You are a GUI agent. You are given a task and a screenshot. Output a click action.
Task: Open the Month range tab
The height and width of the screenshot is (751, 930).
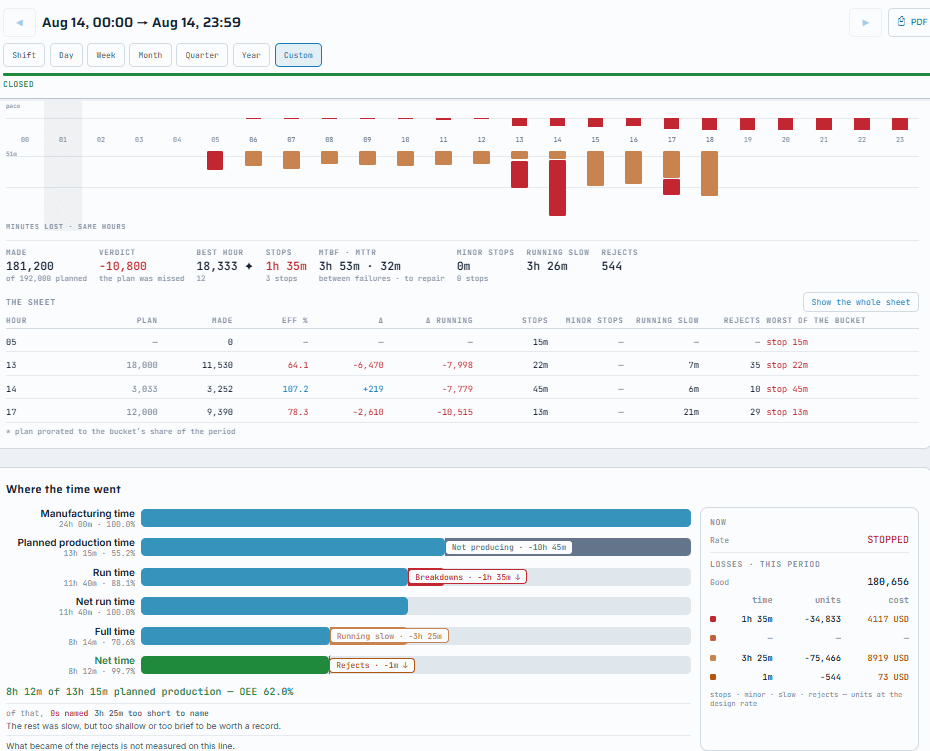[x=150, y=55]
